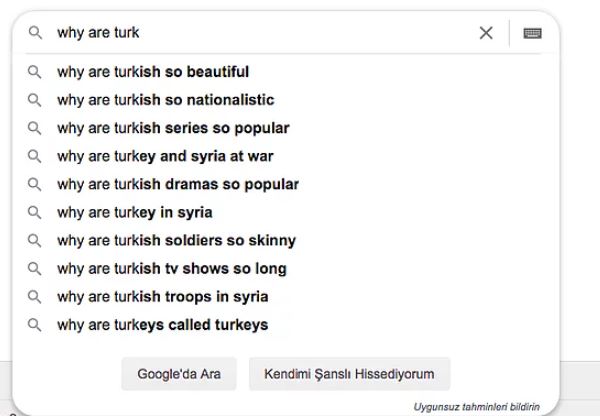Select 'why are turkish so beautiful' suggestion
The width and height of the screenshot is (600, 420).
coord(153,72)
